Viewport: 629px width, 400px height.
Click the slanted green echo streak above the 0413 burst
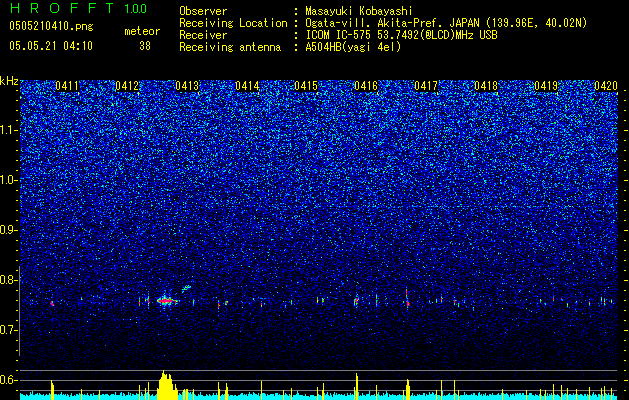coord(187,288)
